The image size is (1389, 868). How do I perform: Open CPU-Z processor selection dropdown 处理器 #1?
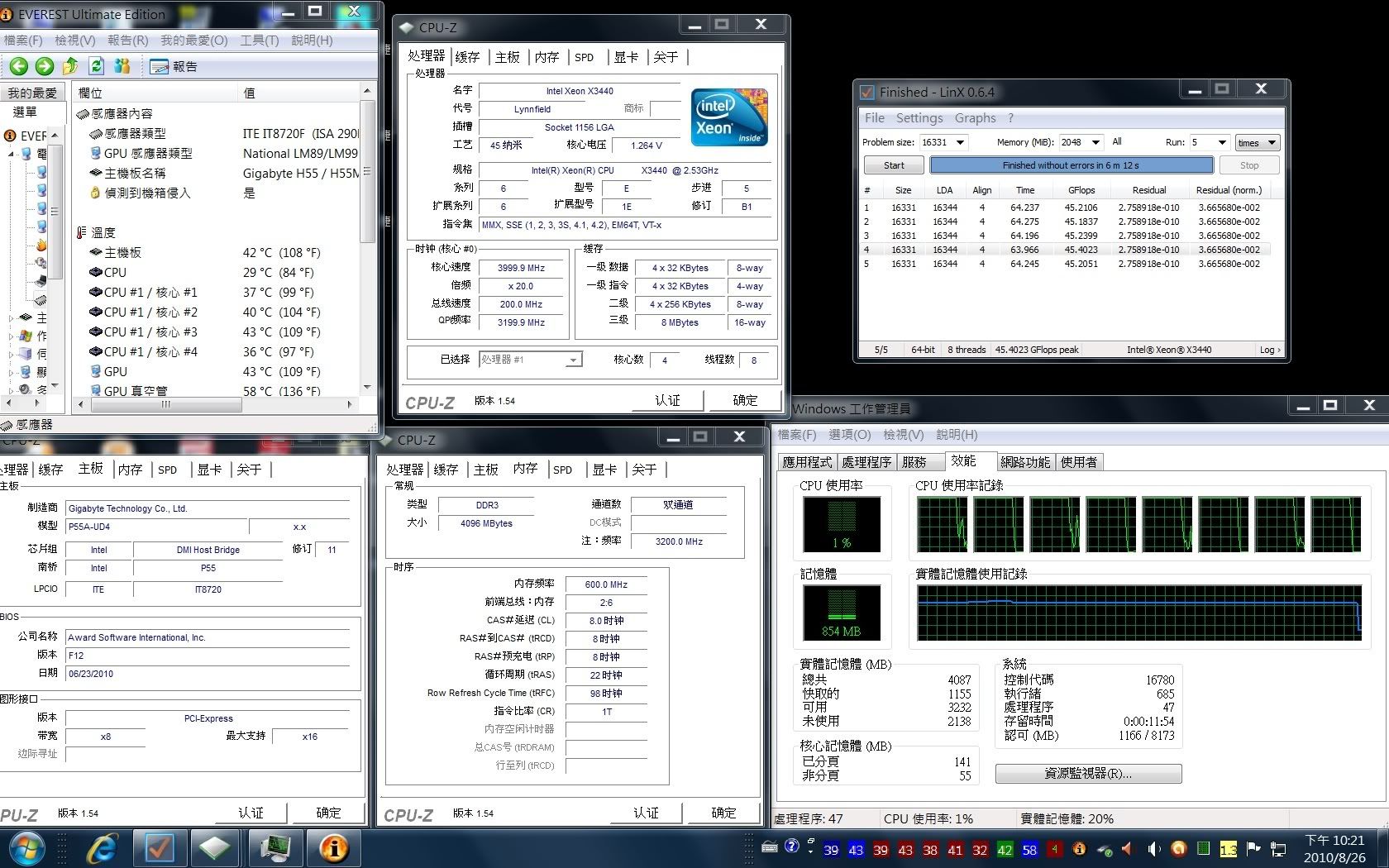click(532, 360)
